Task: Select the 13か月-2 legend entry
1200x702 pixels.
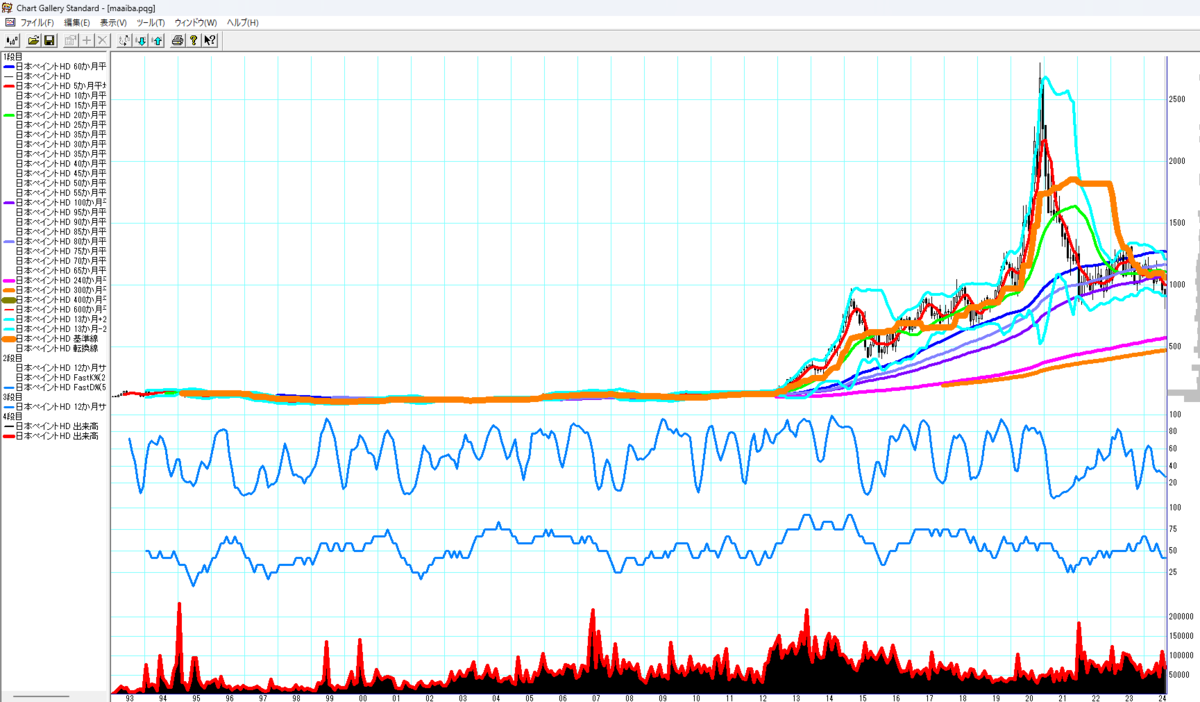Action: pos(55,329)
